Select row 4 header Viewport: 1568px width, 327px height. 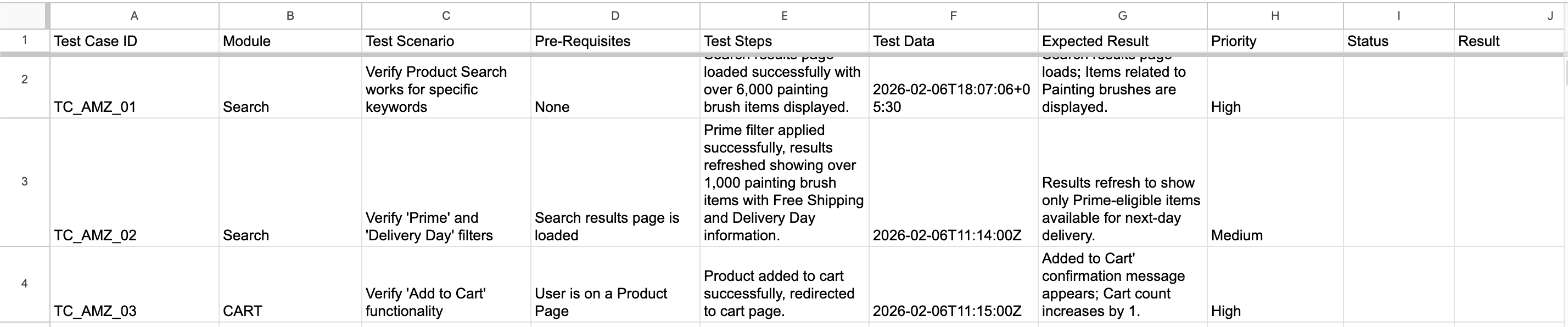(24, 284)
